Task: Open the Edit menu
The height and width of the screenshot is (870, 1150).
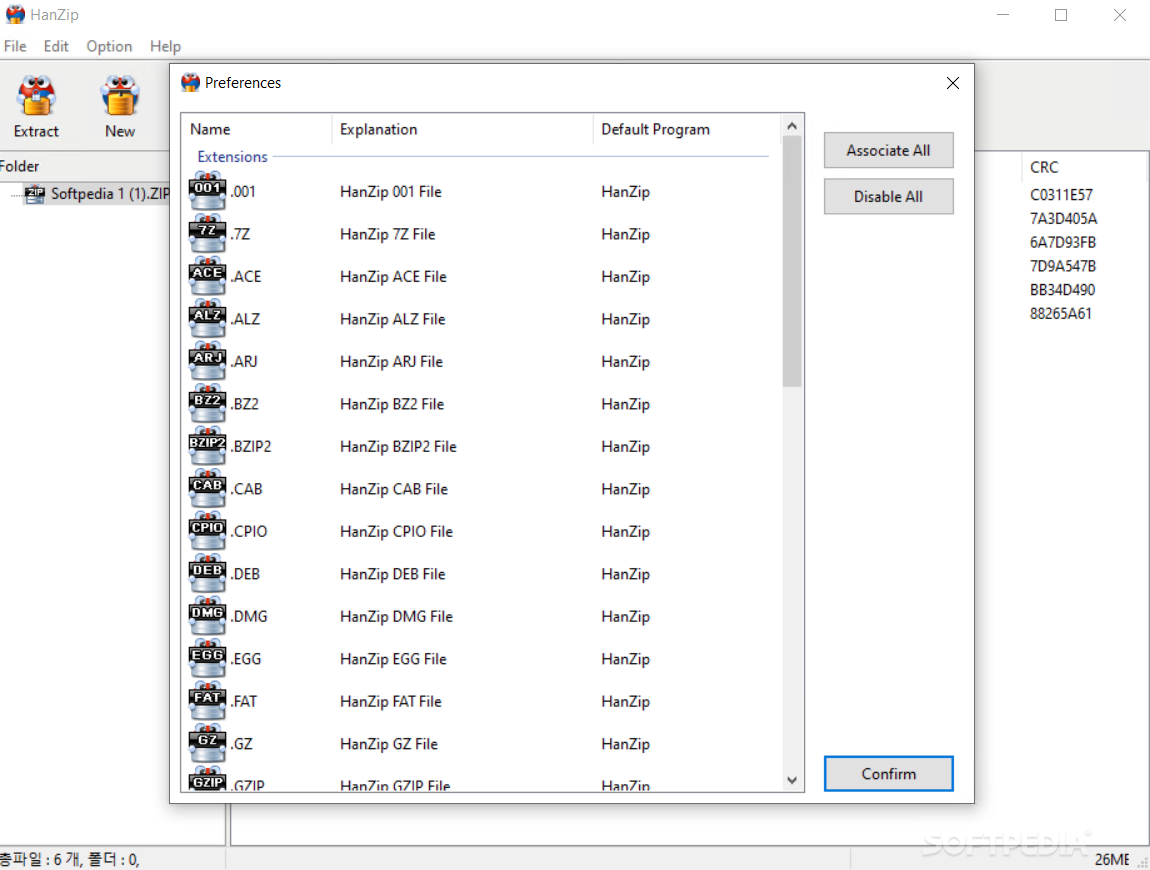Action: point(56,46)
